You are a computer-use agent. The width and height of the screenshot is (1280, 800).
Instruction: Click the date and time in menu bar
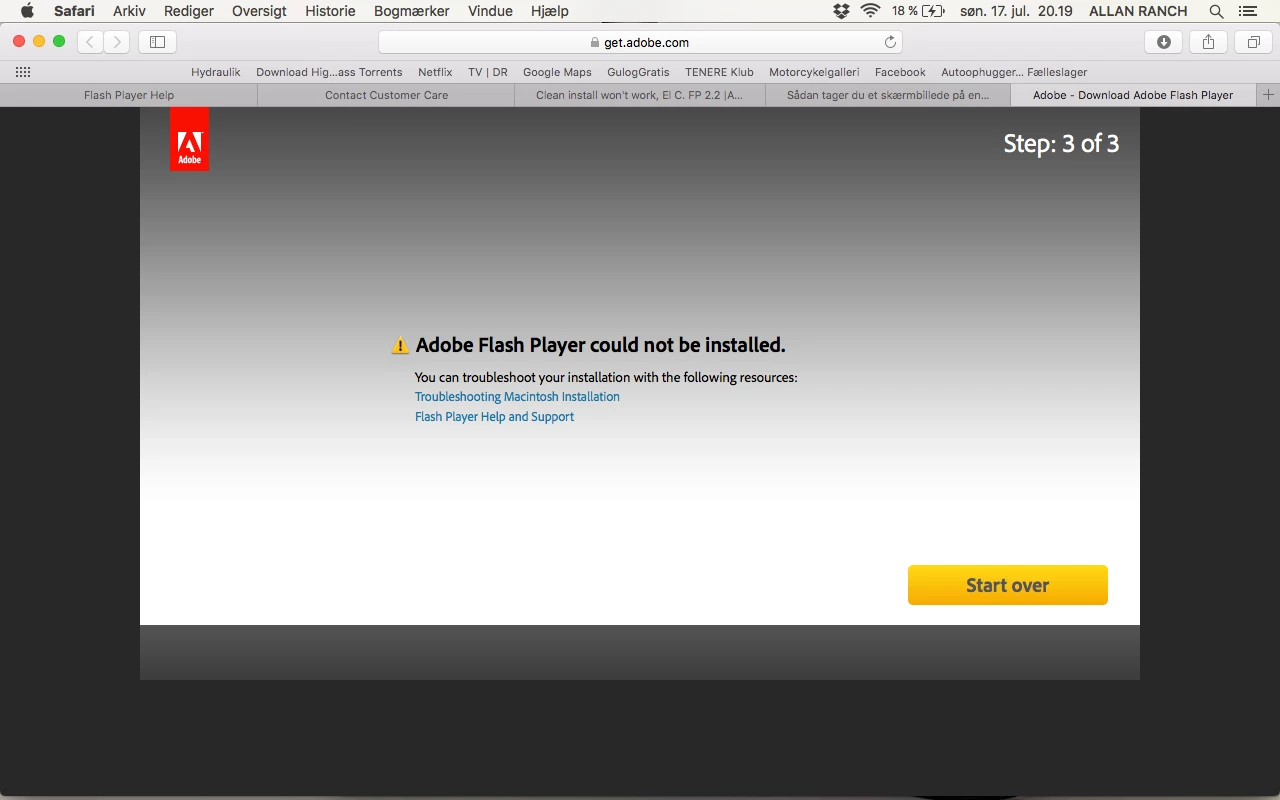point(1016,11)
